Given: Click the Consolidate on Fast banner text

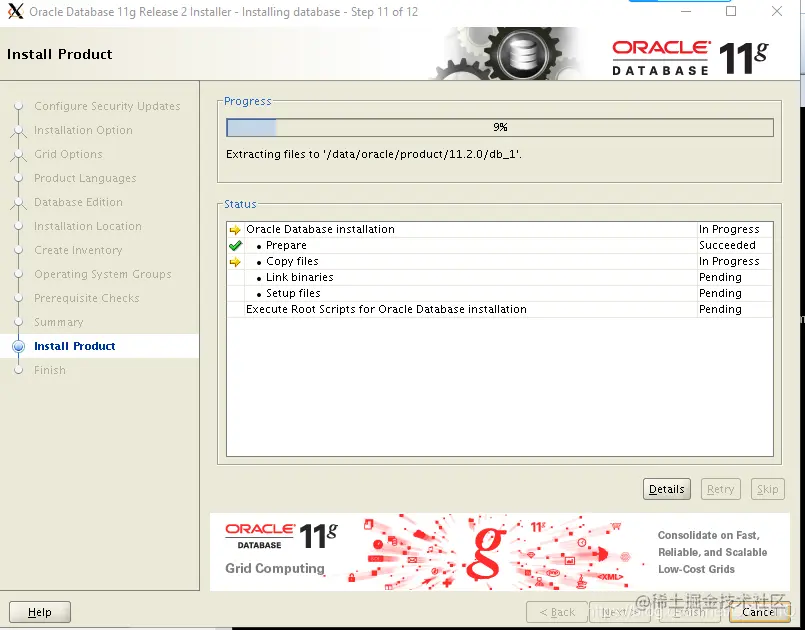Looking at the screenshot, I should pos(713,552).
